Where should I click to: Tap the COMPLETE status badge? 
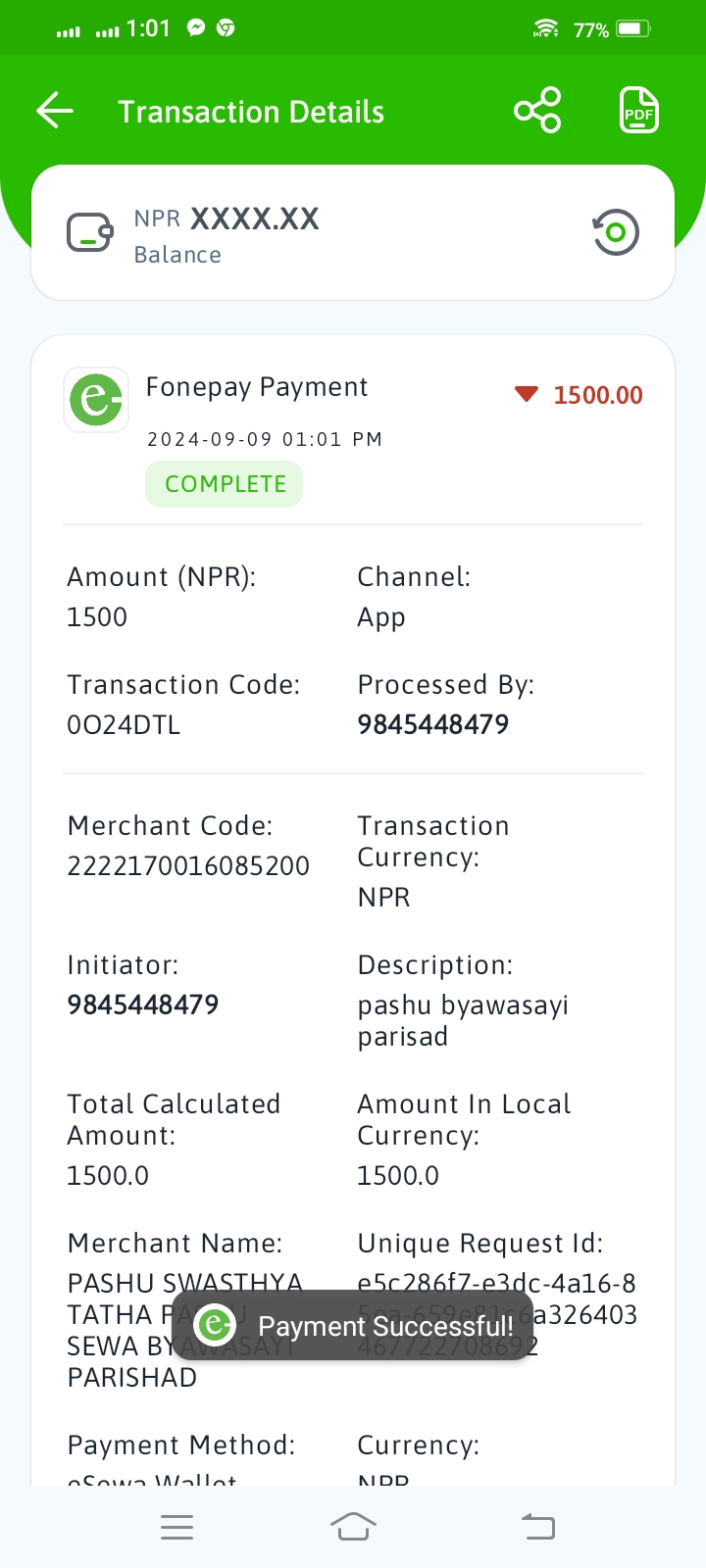(225, 484)
